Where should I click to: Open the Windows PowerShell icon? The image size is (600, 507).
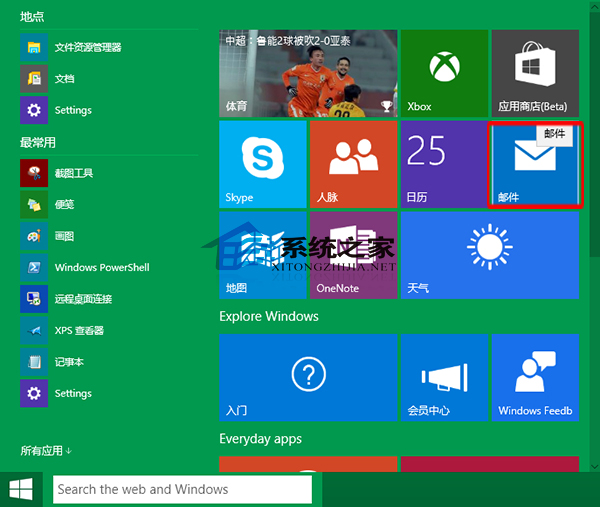pyautogui.click(x=34, y=267)
